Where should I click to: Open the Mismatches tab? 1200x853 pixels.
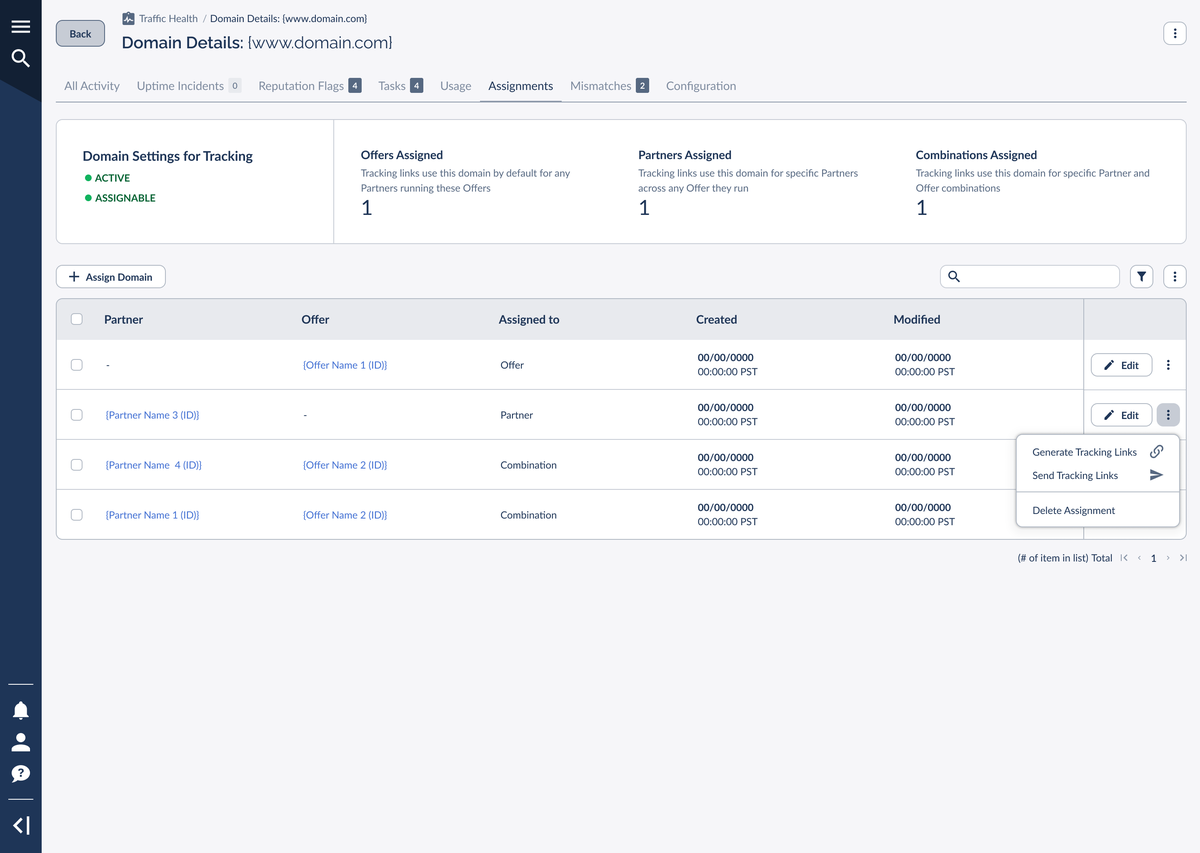tap(610, 86)
